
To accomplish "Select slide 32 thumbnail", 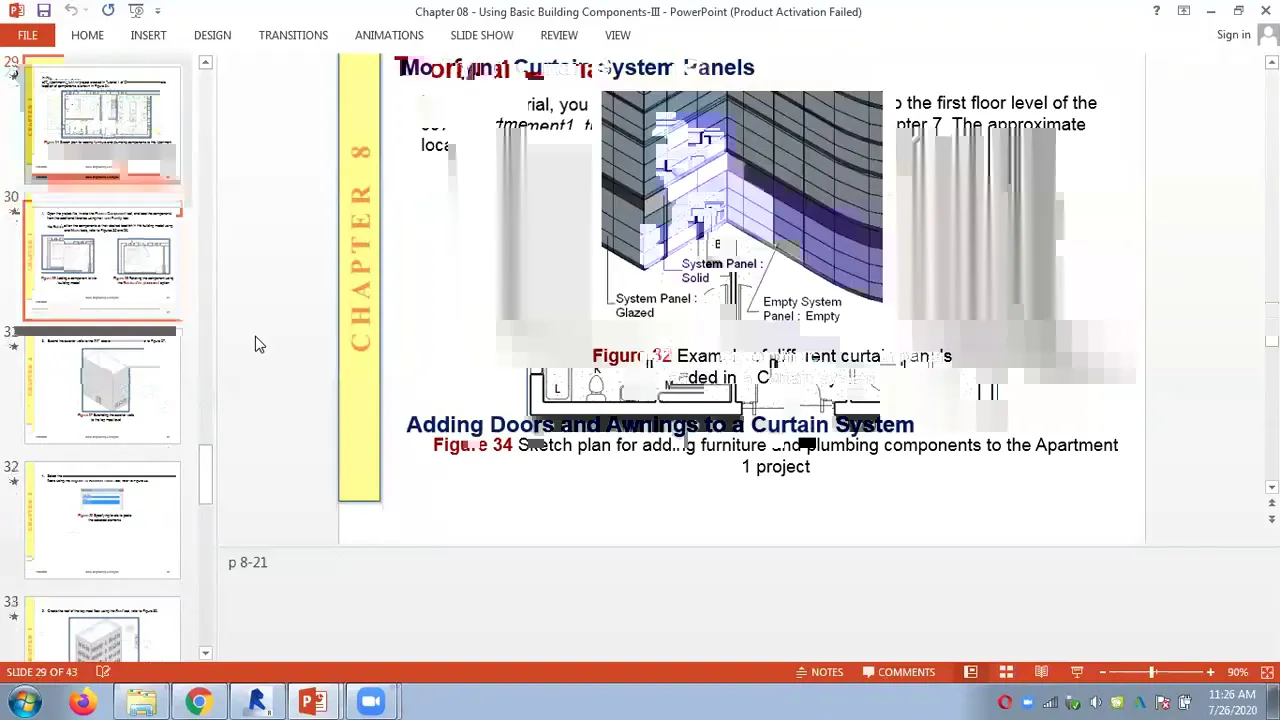I will [102, 520].
